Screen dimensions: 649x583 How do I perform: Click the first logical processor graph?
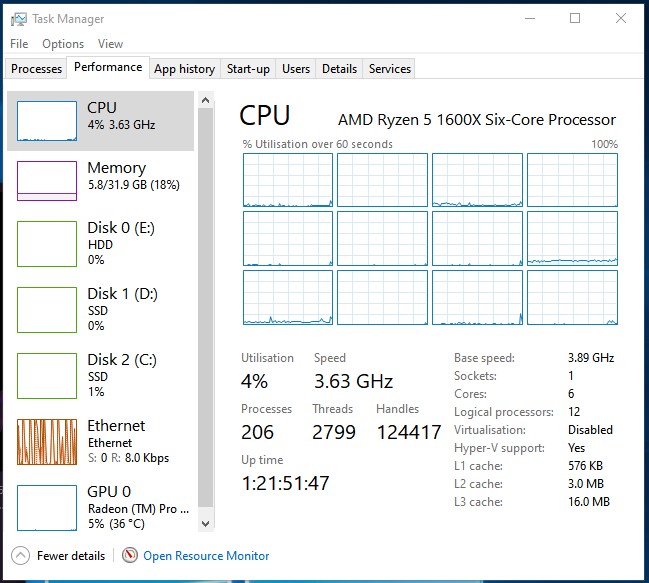pyautogui.click(x=287, y=180)
